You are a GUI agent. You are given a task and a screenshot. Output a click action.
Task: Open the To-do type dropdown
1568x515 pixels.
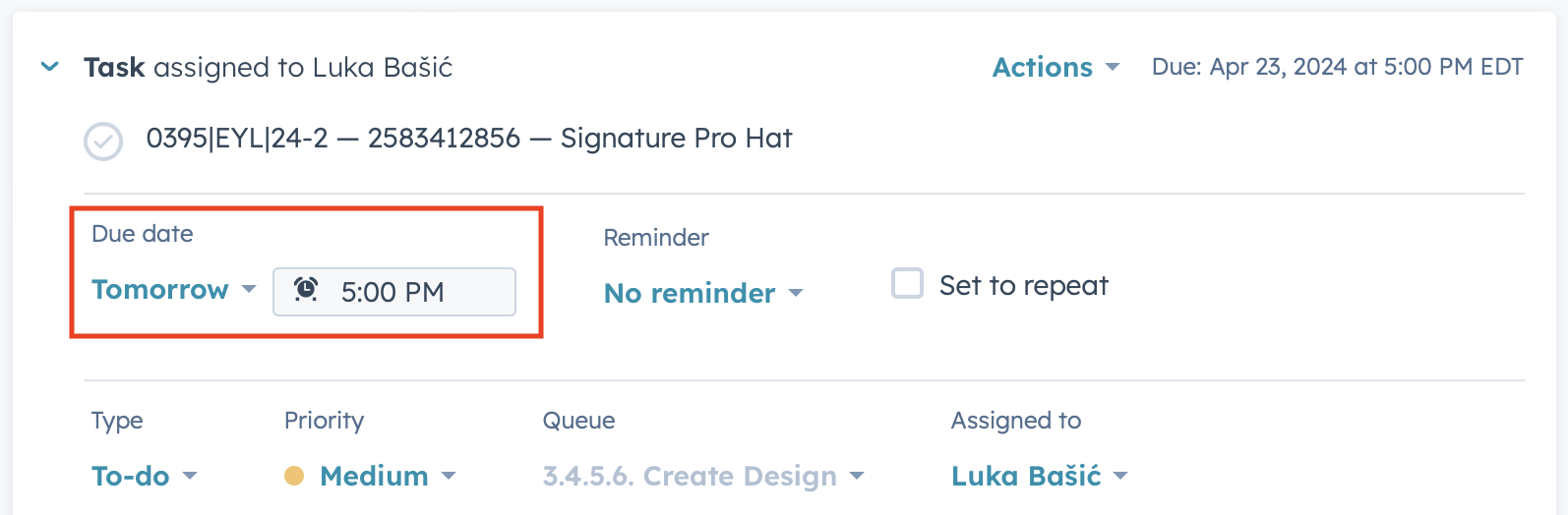point(144,477)
